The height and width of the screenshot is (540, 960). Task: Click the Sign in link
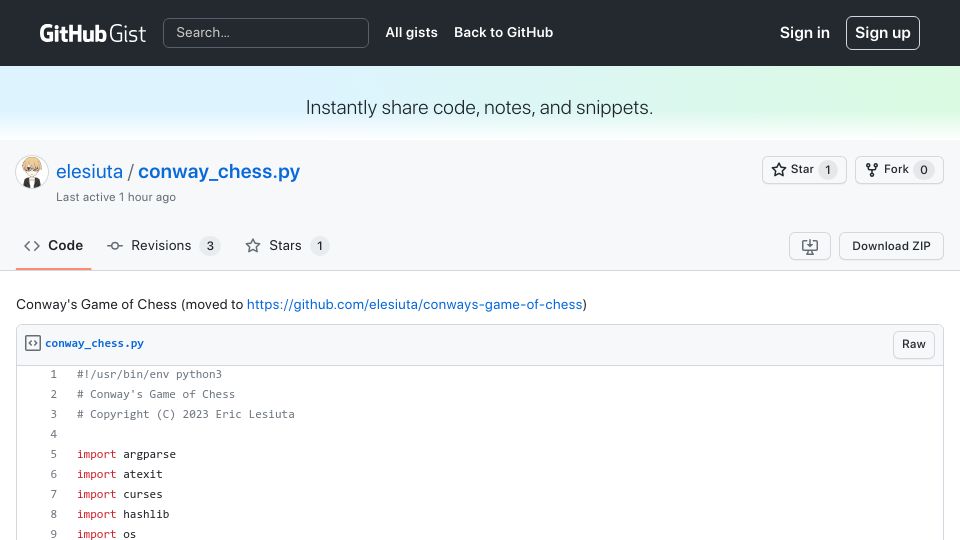coord(804,32)
